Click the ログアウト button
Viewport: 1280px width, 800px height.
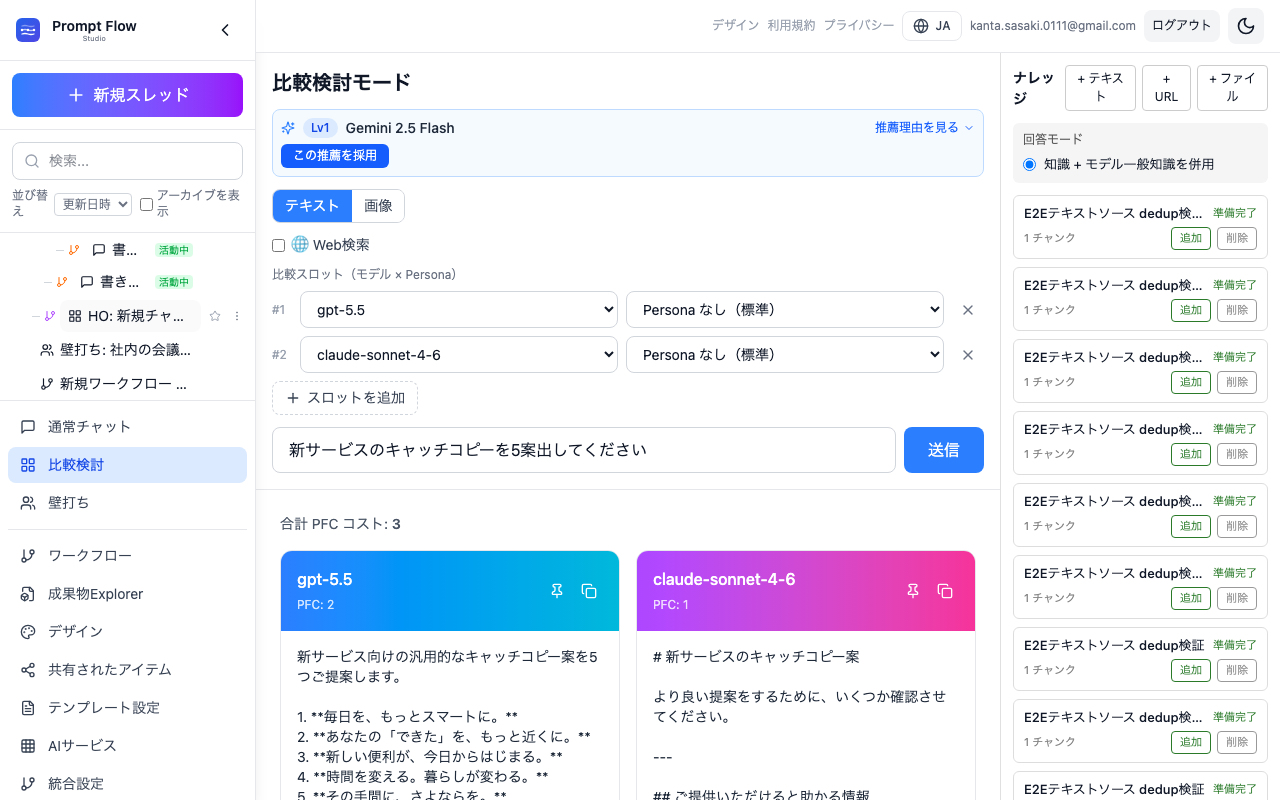(x=1182, y=26)
